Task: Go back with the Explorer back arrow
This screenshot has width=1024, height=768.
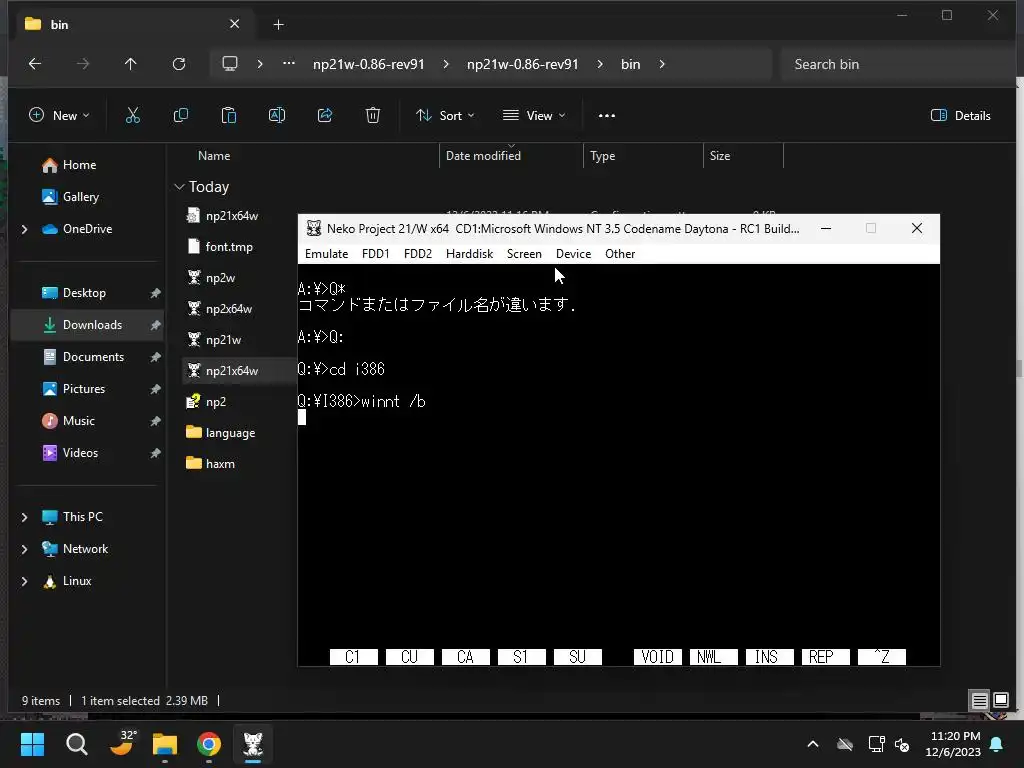Action: [x=35, y=64]
